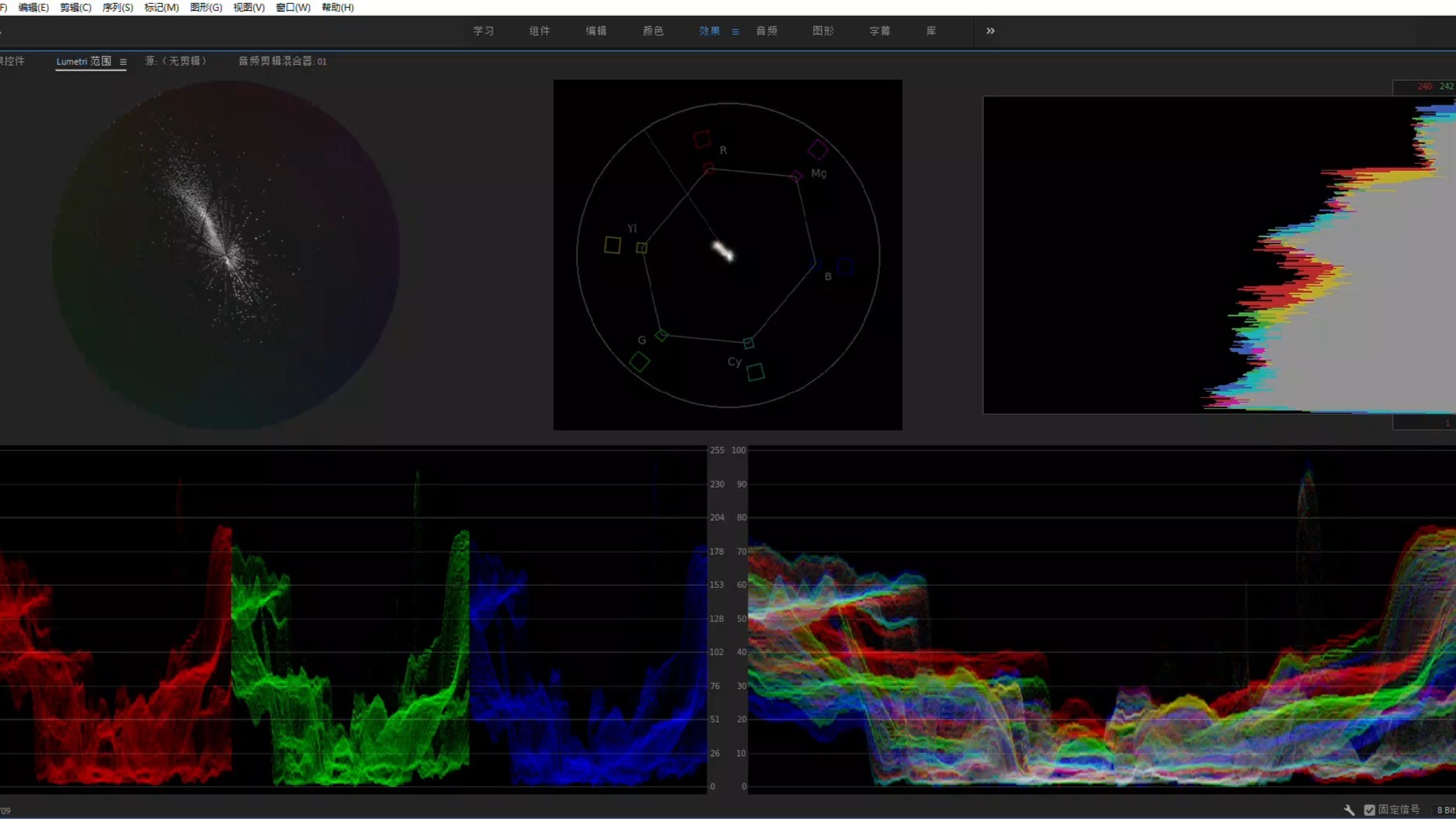Open the 帮助(H) menu
The image size is (1456, 819).
tap(337, 7)
